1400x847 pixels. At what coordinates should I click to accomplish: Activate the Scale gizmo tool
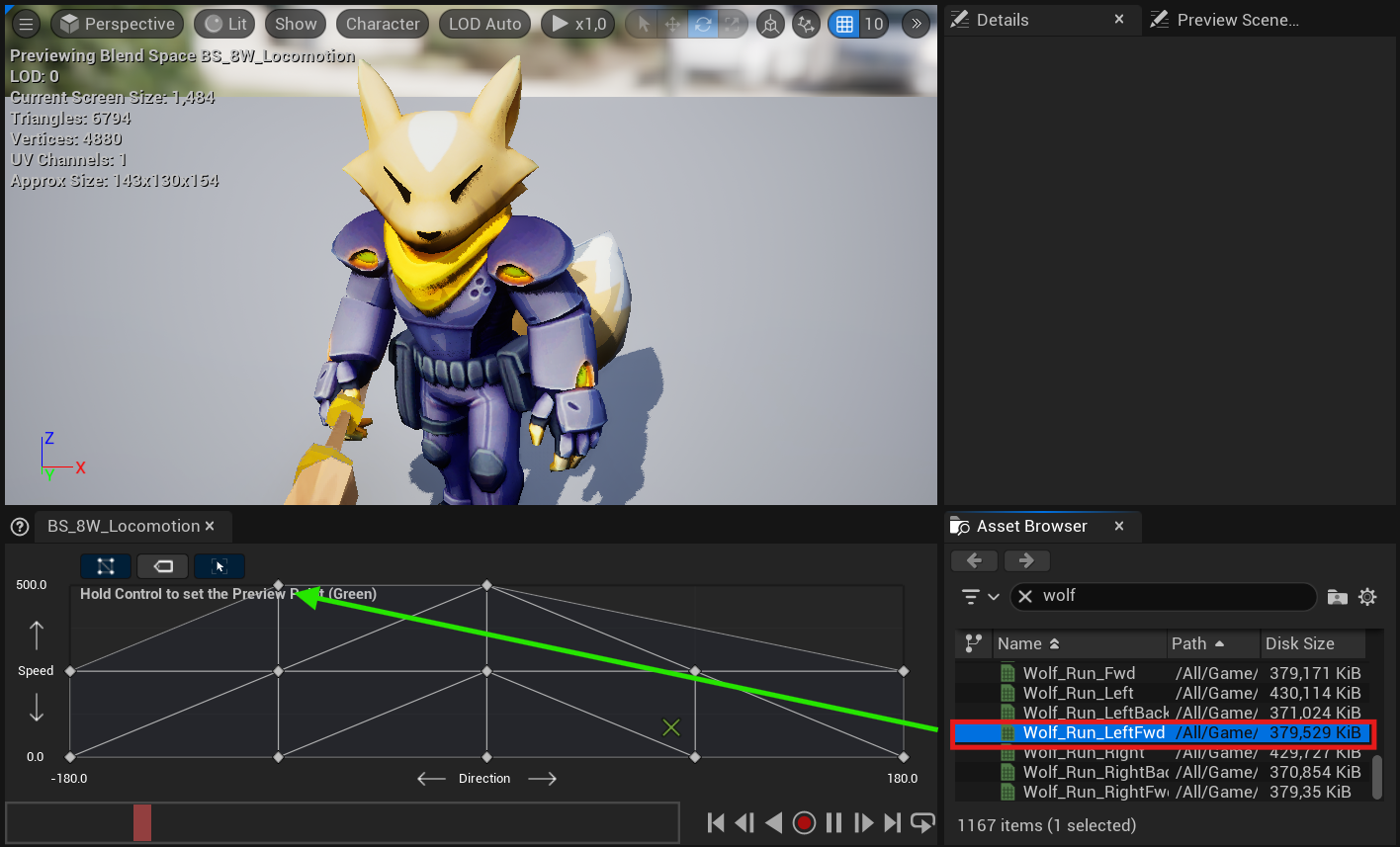[731, 24]
